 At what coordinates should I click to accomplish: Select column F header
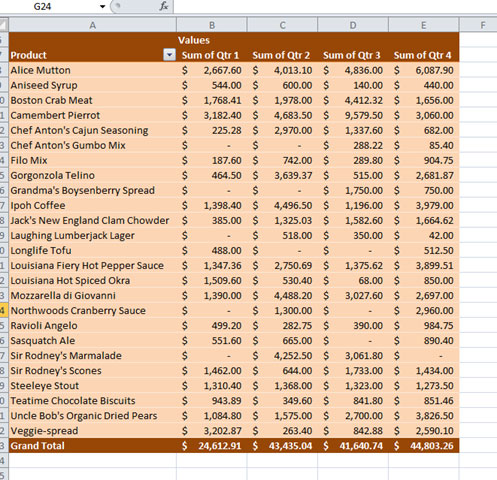point(478,25)
